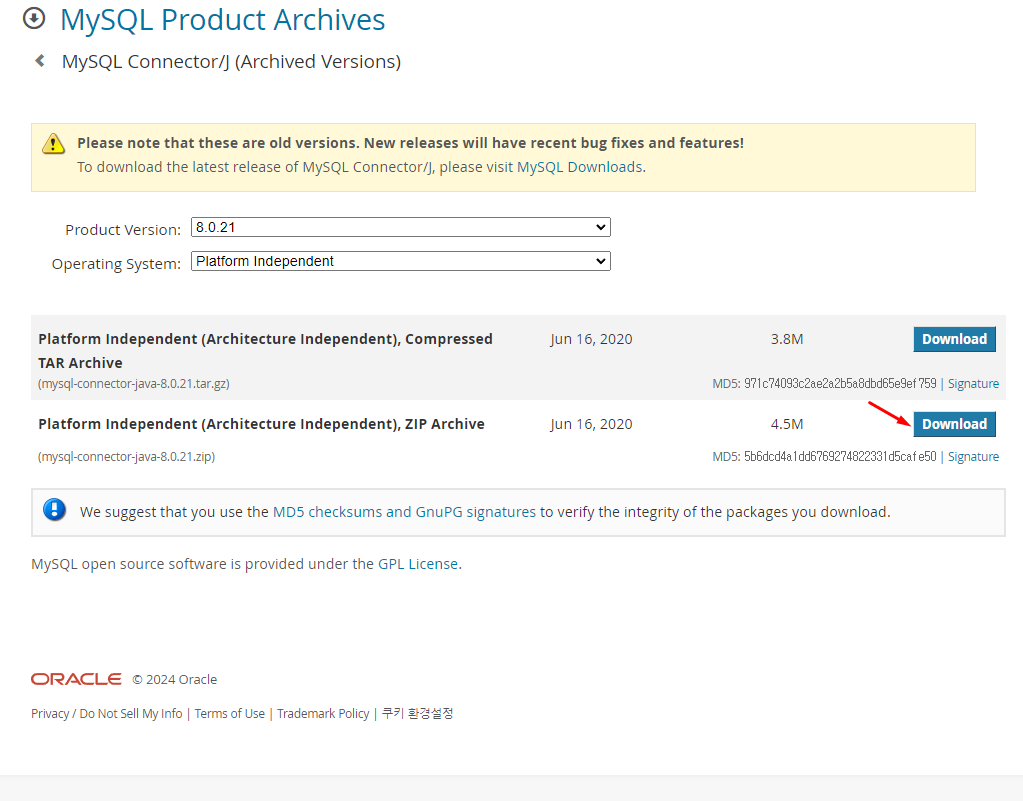Screen dimensions: 1023x801
Task: Open Signature link for the zip file
Action: (x=973, y=457)
